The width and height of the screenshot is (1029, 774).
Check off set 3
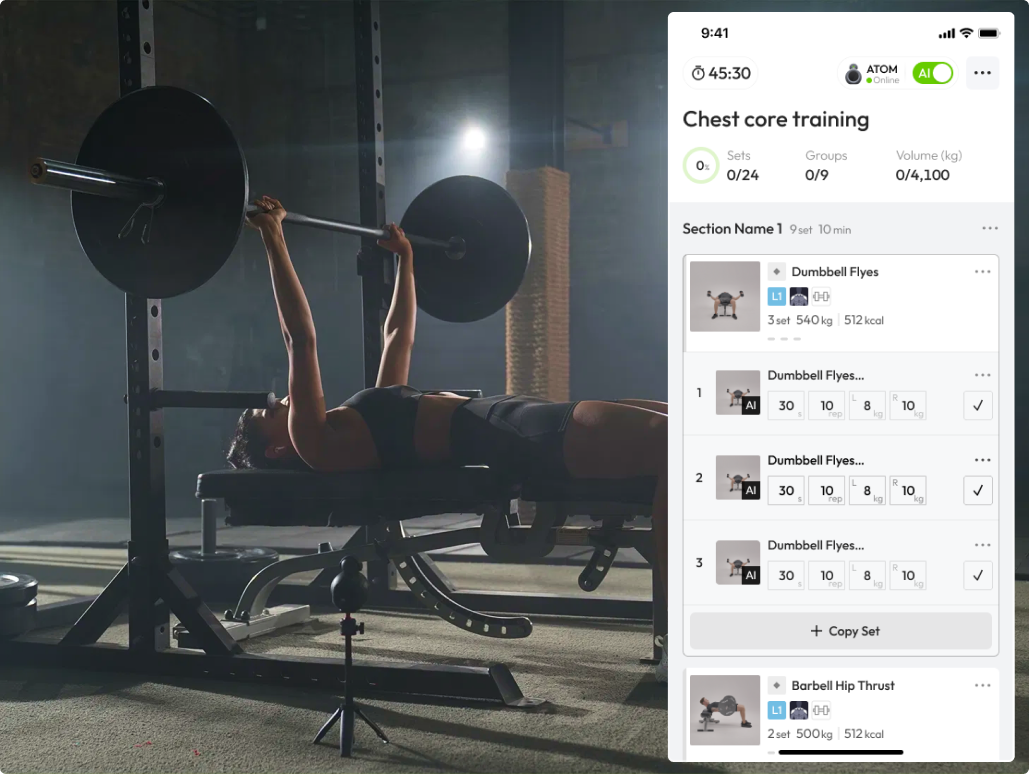coord(978,575)
